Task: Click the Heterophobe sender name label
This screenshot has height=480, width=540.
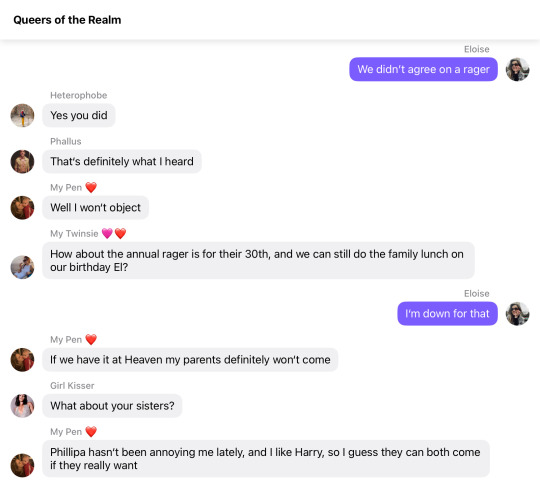Action: click(x=79, y=95)
